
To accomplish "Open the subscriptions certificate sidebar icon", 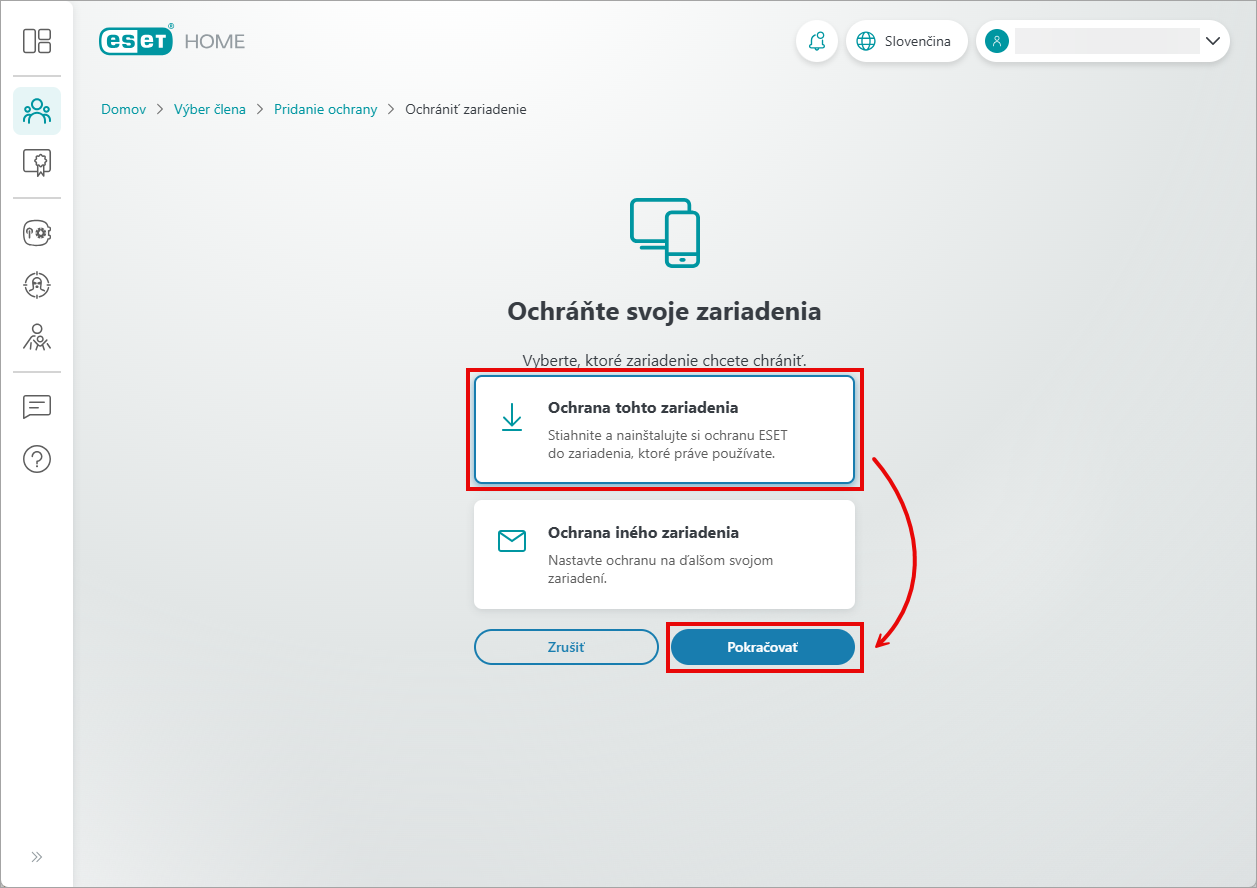I will (x=37, y=162).
